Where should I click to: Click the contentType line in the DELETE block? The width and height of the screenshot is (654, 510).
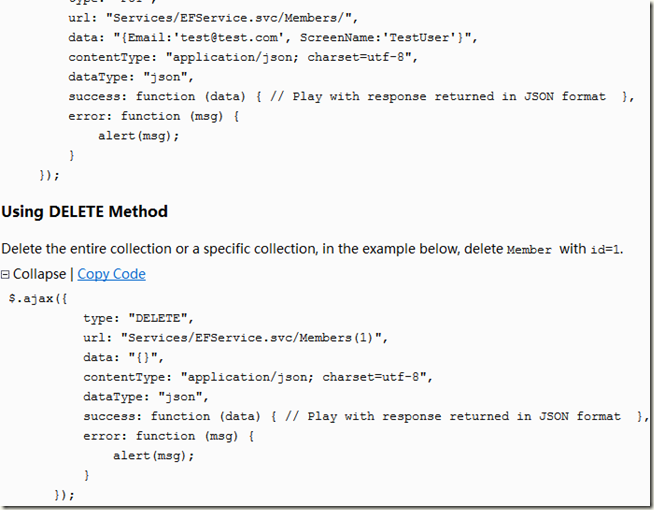pyautogui.click(x=255, y=377)
